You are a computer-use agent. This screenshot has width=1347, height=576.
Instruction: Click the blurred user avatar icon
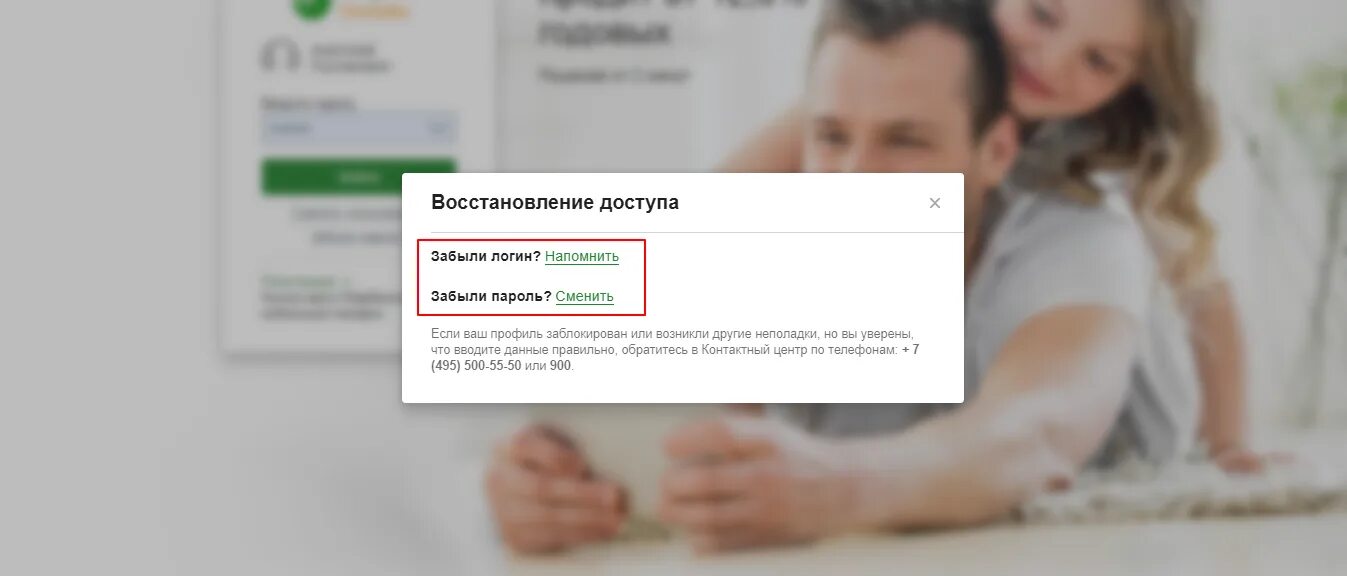[x=280, y=56]
